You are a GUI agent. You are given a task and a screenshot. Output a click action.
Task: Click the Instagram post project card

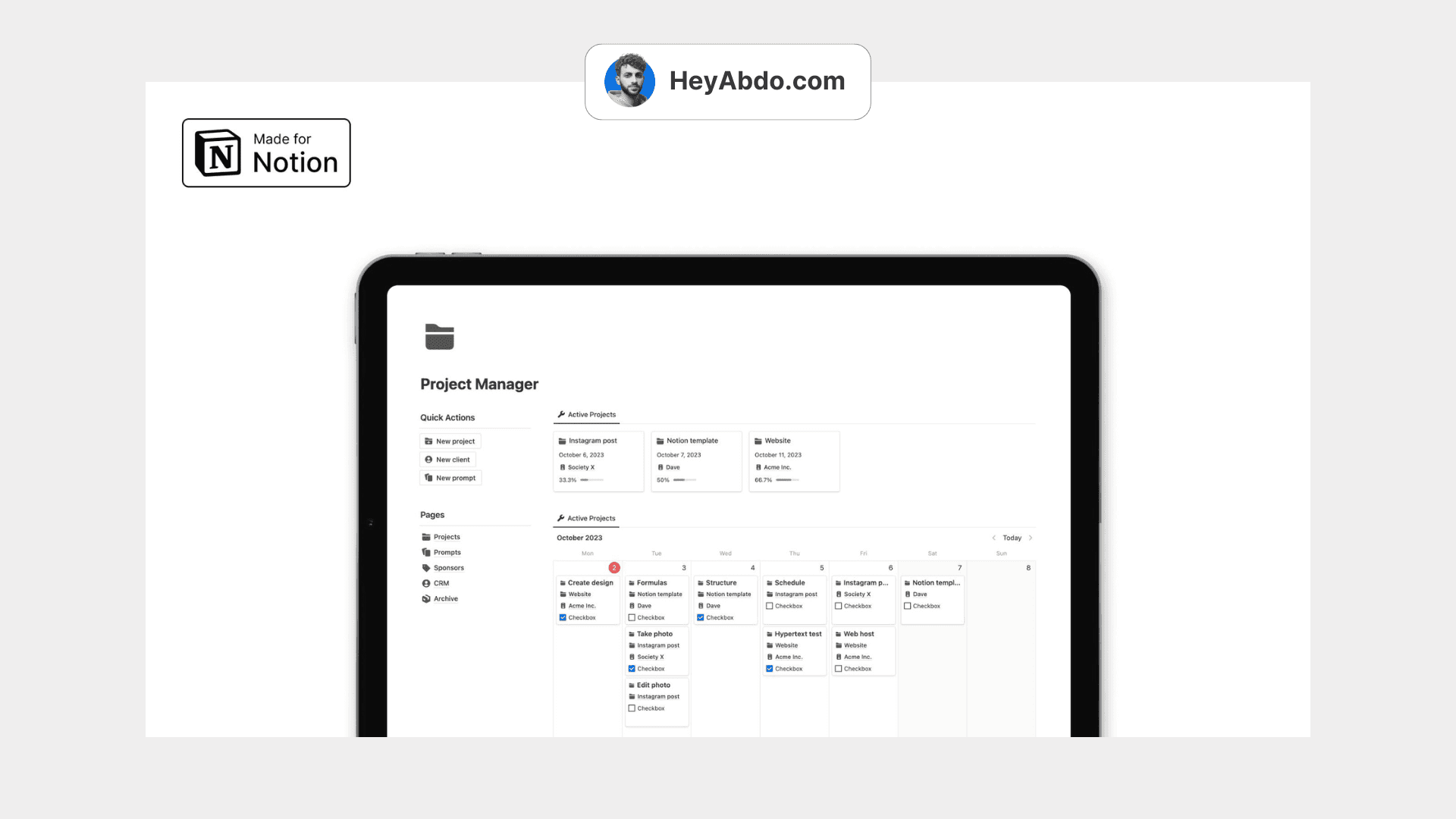click(597, 460)
